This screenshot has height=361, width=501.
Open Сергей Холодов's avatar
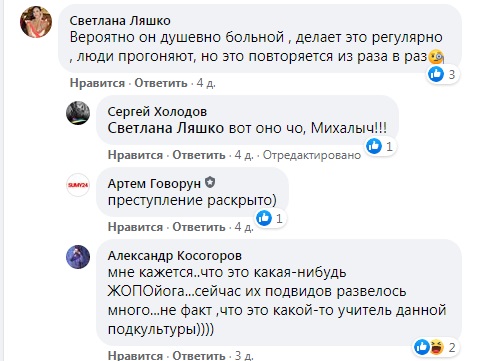click(x=78, y=113)
